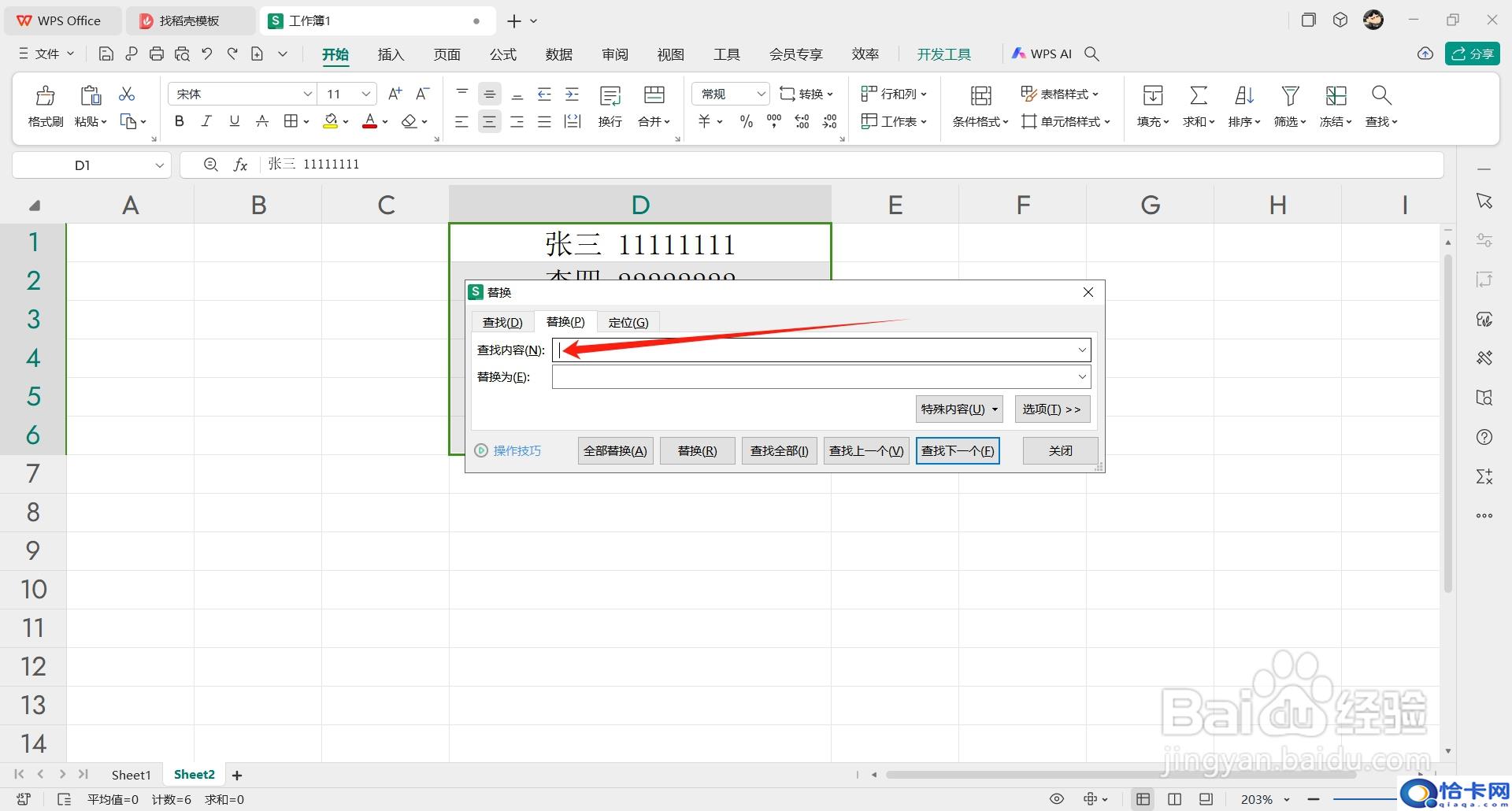Screen dimensions: 1512x811
Task: Switch to 查找(D) tab in dialog
Action: coord(502,322)
